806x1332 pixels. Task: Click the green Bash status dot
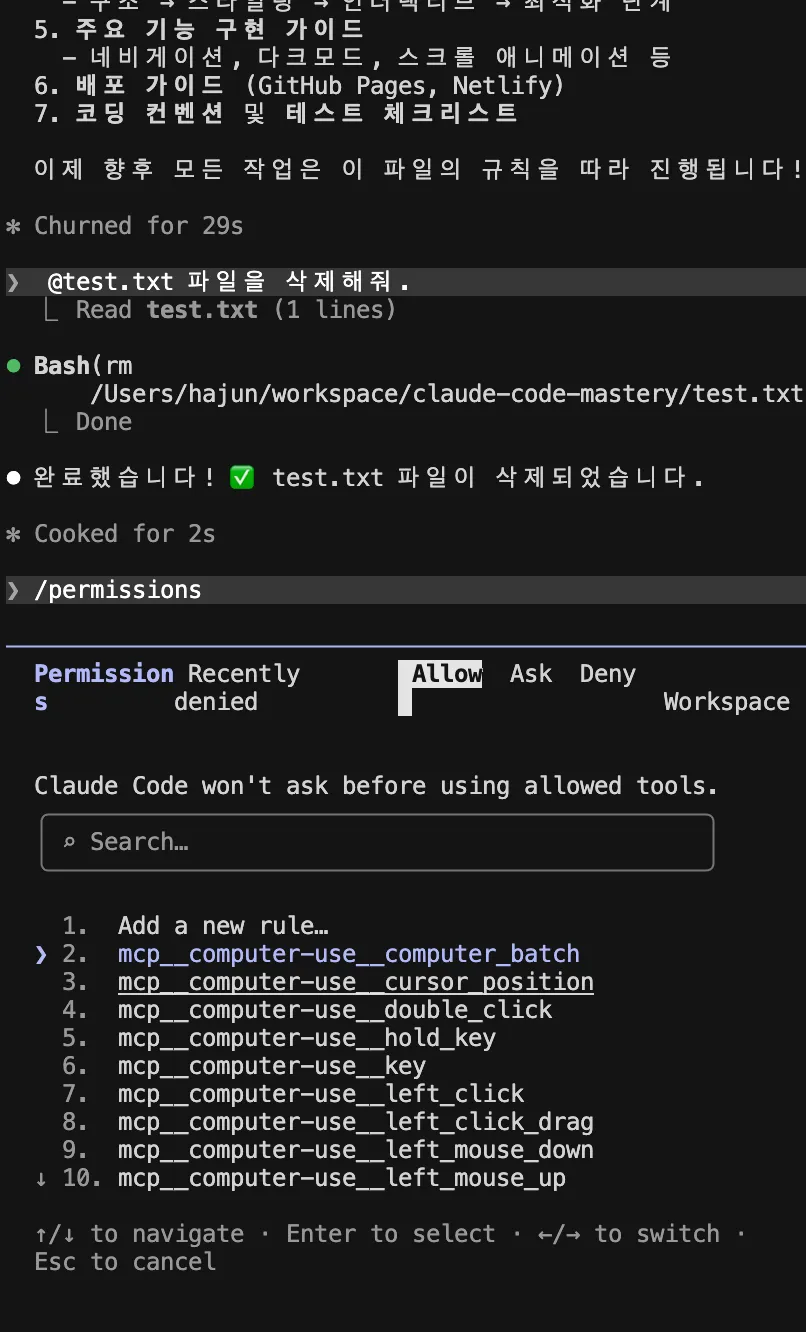14,366
